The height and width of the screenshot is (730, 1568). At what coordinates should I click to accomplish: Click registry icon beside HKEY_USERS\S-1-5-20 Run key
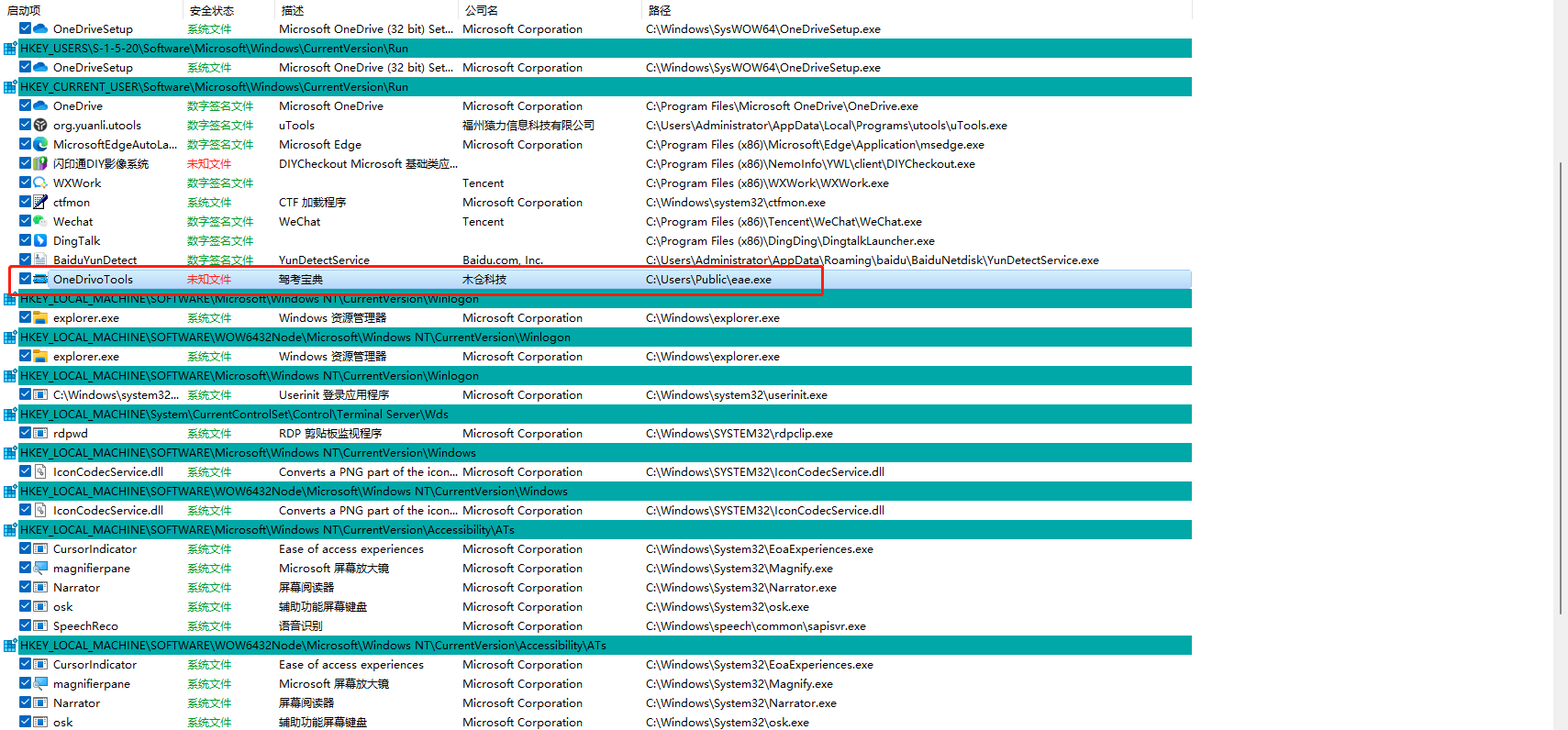coord(10,49)
